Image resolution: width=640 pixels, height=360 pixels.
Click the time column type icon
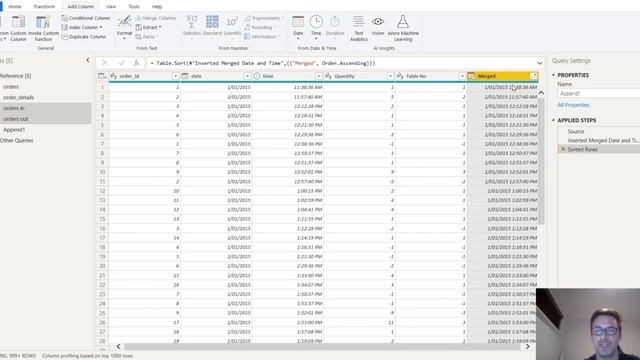[x=257, y=76]
